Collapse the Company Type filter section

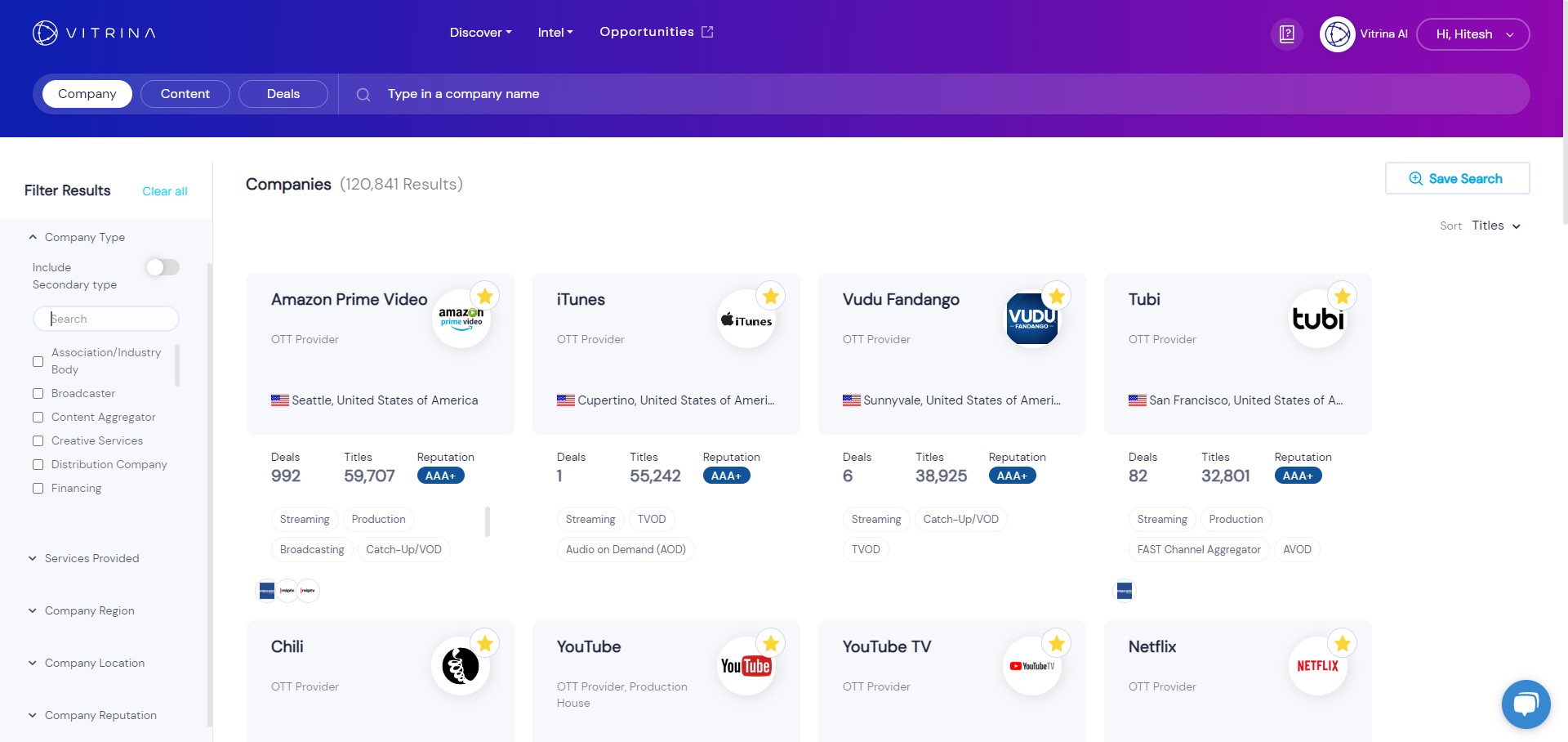coord(77,237)
